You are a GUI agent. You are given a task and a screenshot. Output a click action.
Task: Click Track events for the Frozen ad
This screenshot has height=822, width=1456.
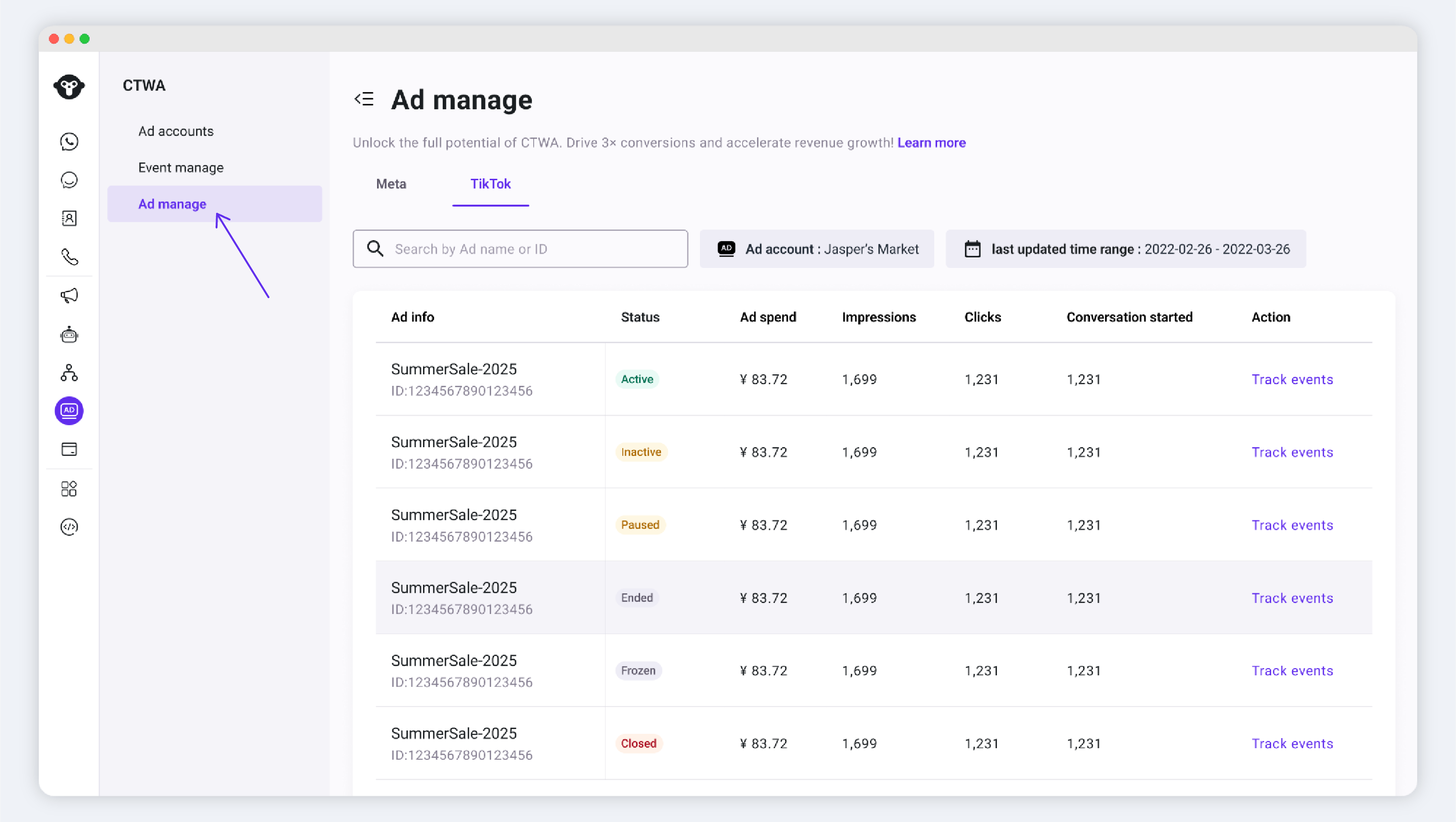pyautogui.click(x=1292, y=671)
